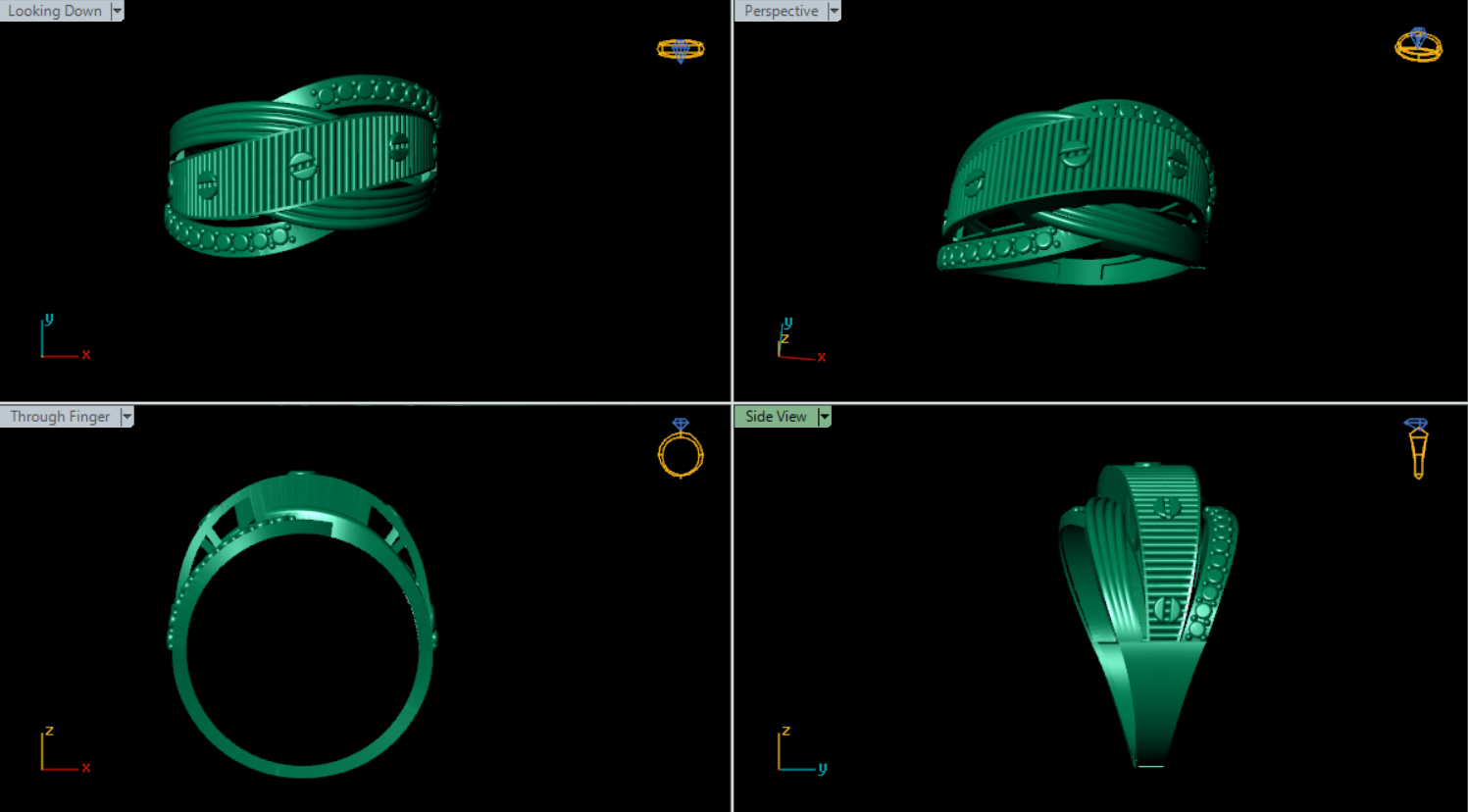This screenshot has height=812, width=1468.
Task: Click the Through Finger view ring icon
Action: coord(680,449)
